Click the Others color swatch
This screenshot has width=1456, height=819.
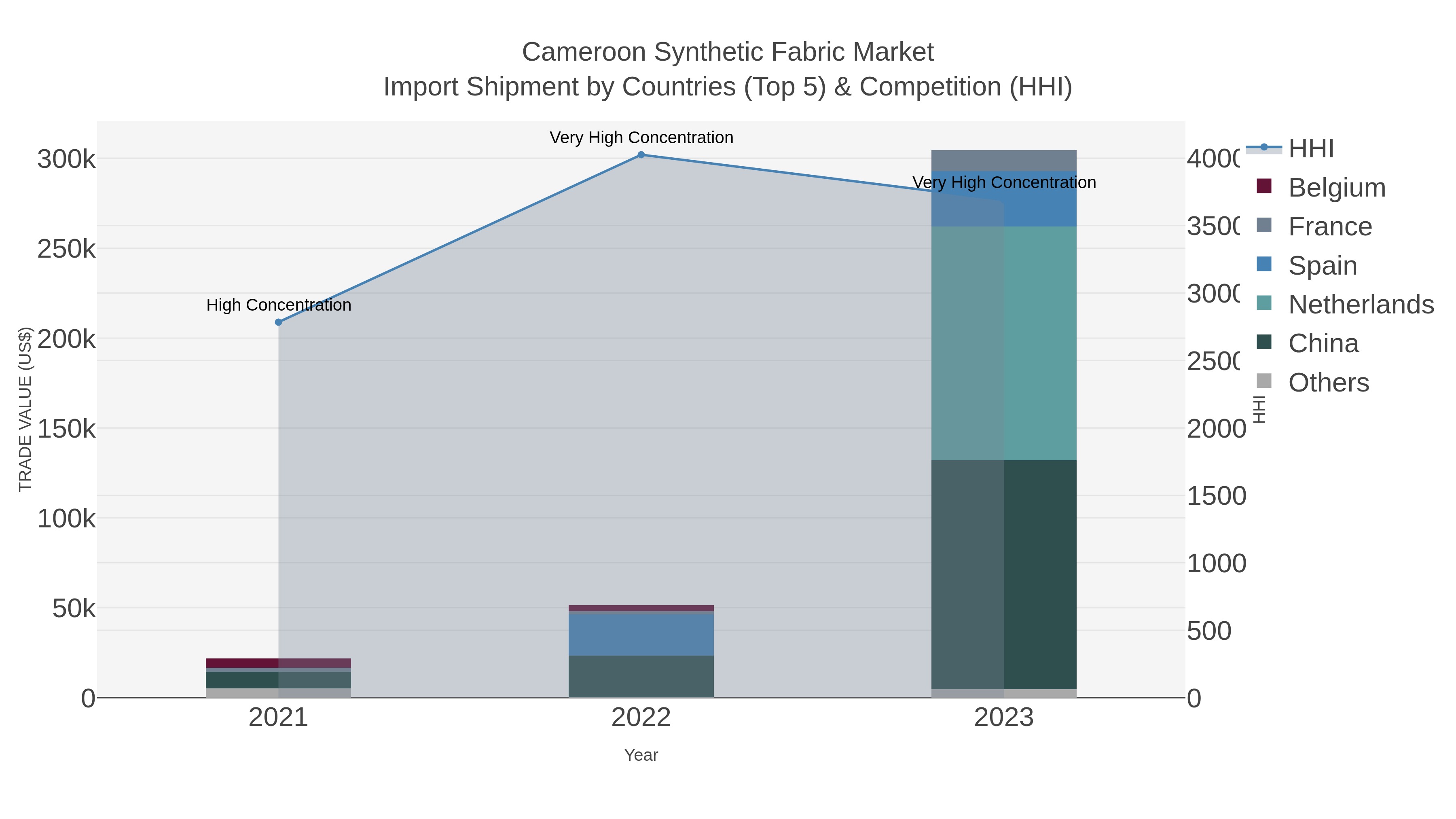tap(1264, 381)
